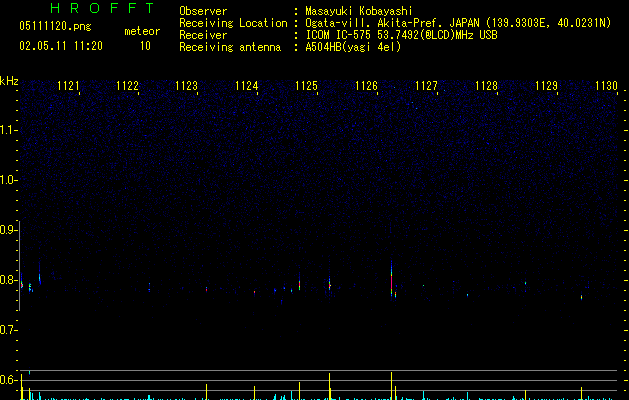Click the 1126 time marker
Viewport: 629px width, 400px height.
[367, 86]
